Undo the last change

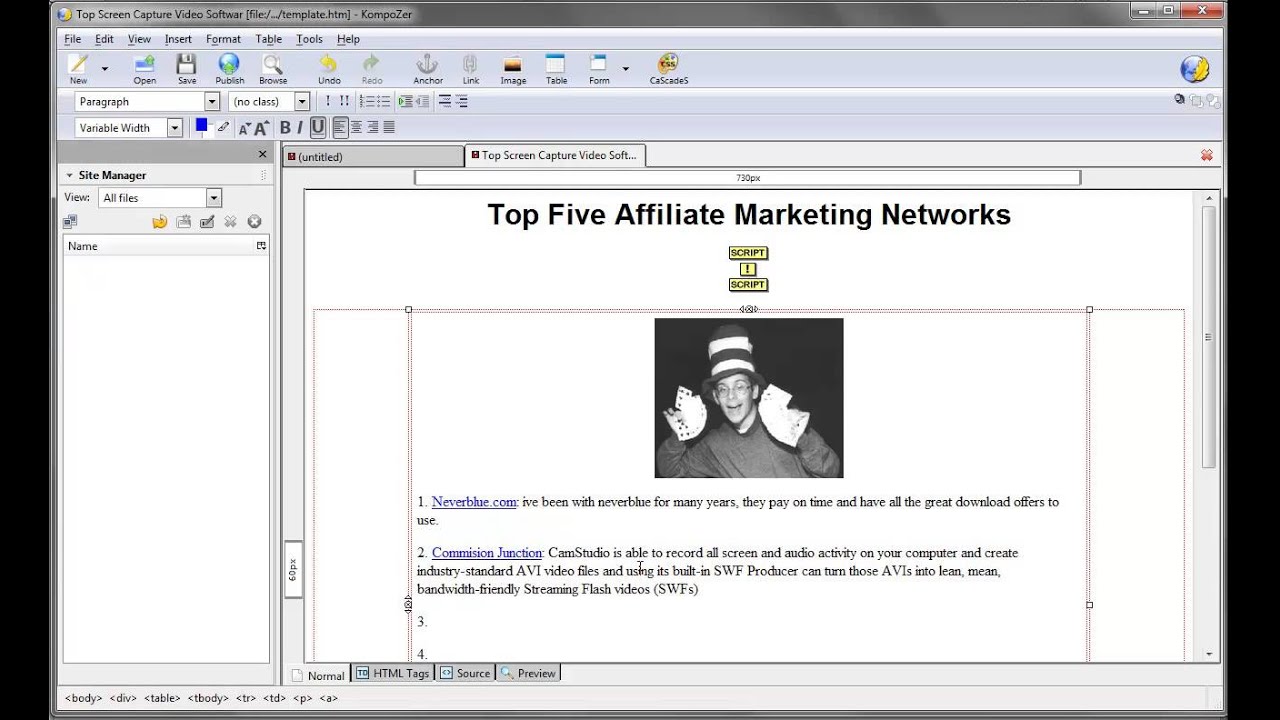[x=329, y=68]
